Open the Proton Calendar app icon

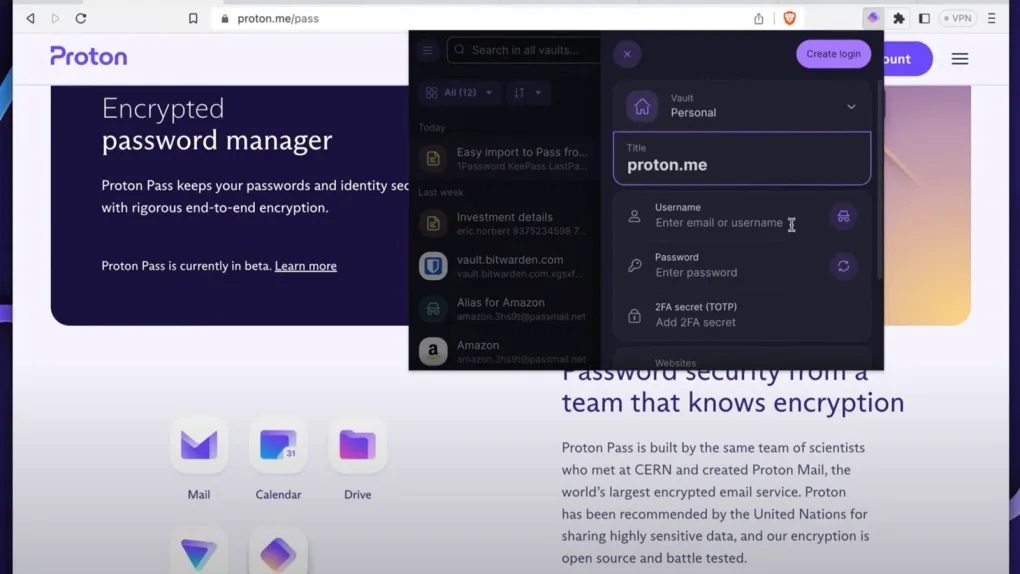coord(278,446)
